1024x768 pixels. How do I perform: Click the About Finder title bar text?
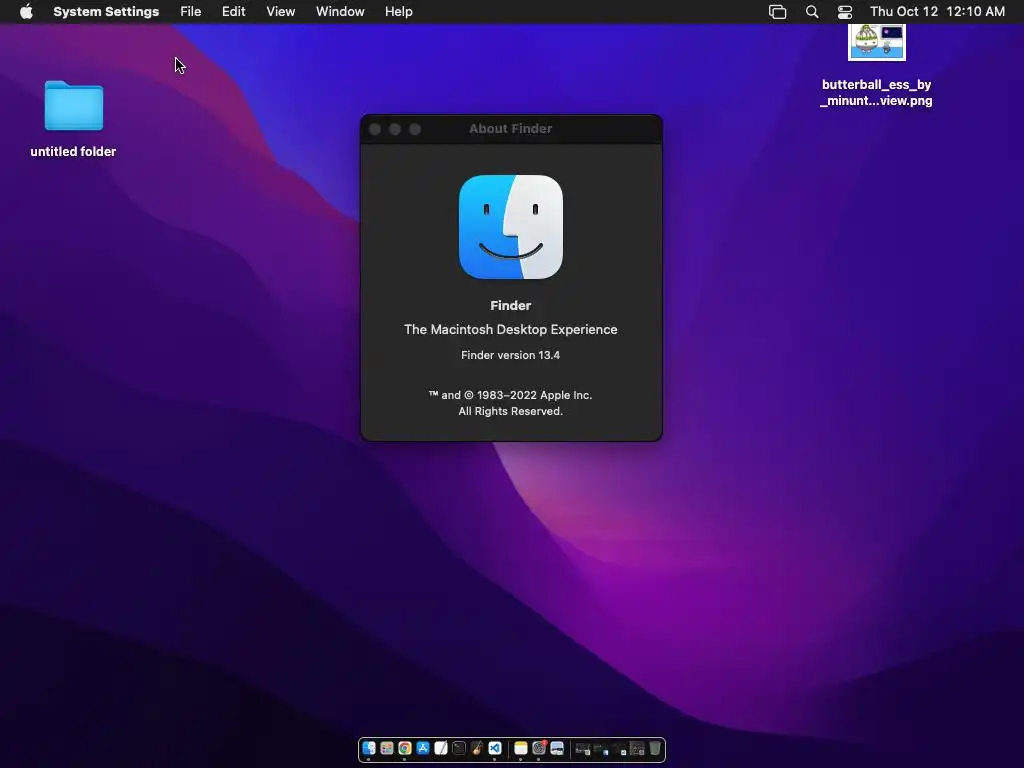point(510,129)
